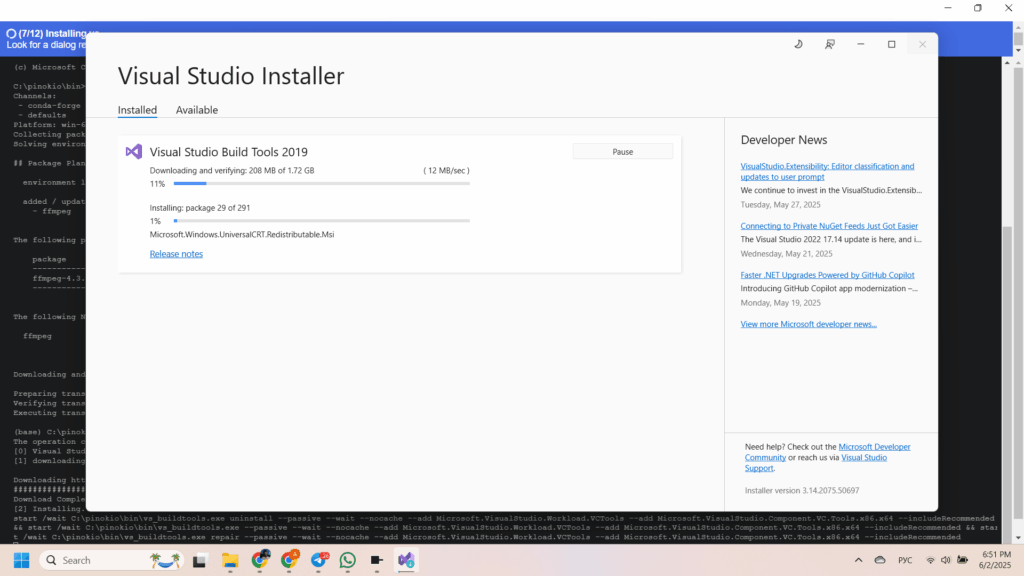Click the Visual Studio Build Tools 2019 title
1024x576 pixels.
229,152
